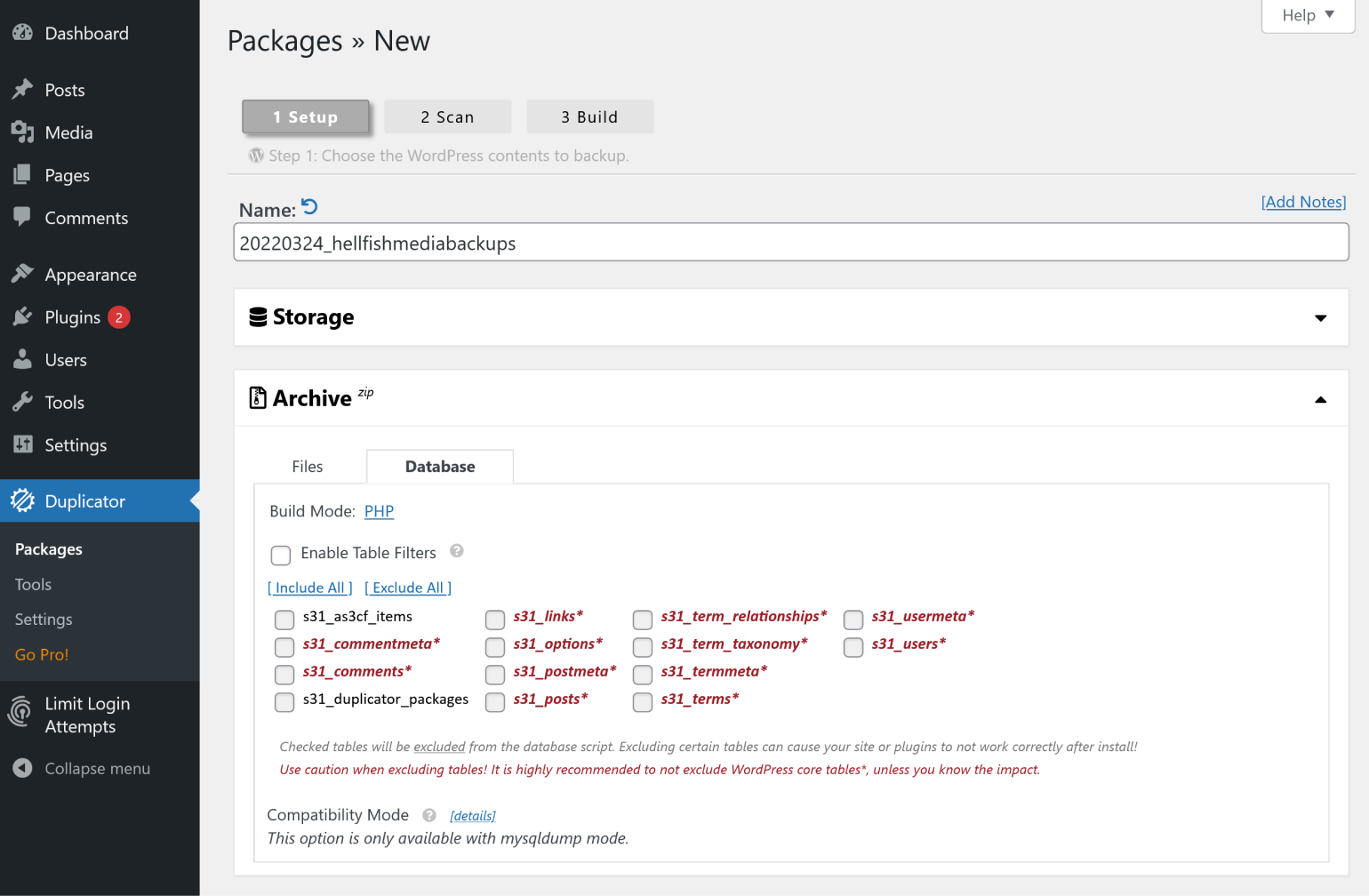Expand the Storage panel arrow
The width and height of the screenshot is (1369, 896).
[x=1321, y=318]
